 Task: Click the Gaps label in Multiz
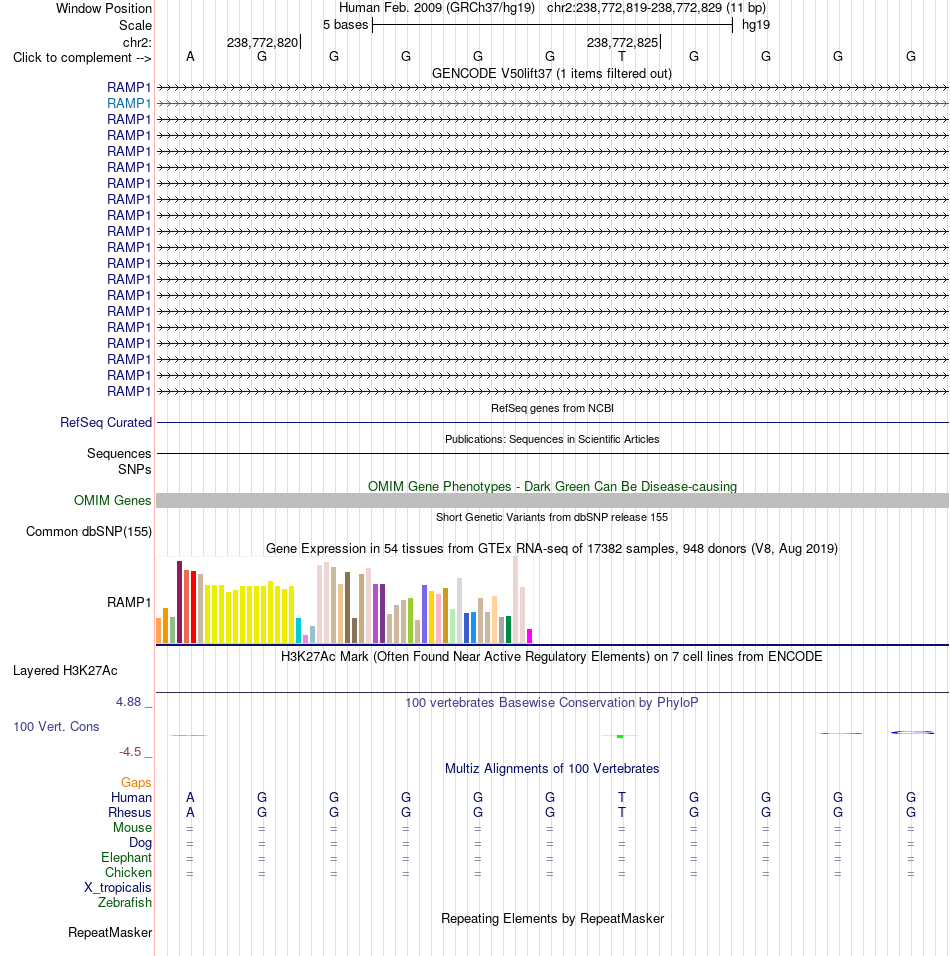136,783
